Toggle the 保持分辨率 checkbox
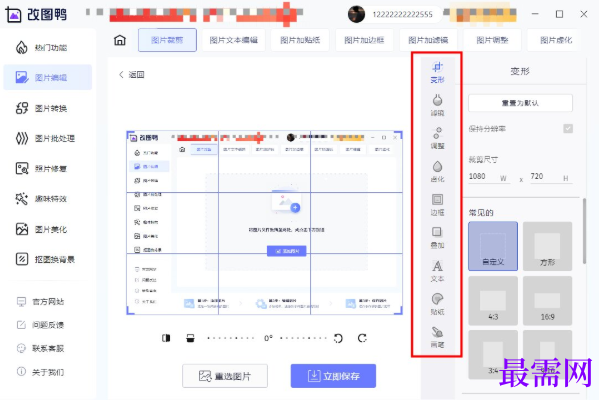 pyautogui.click(x=568, y=128)
